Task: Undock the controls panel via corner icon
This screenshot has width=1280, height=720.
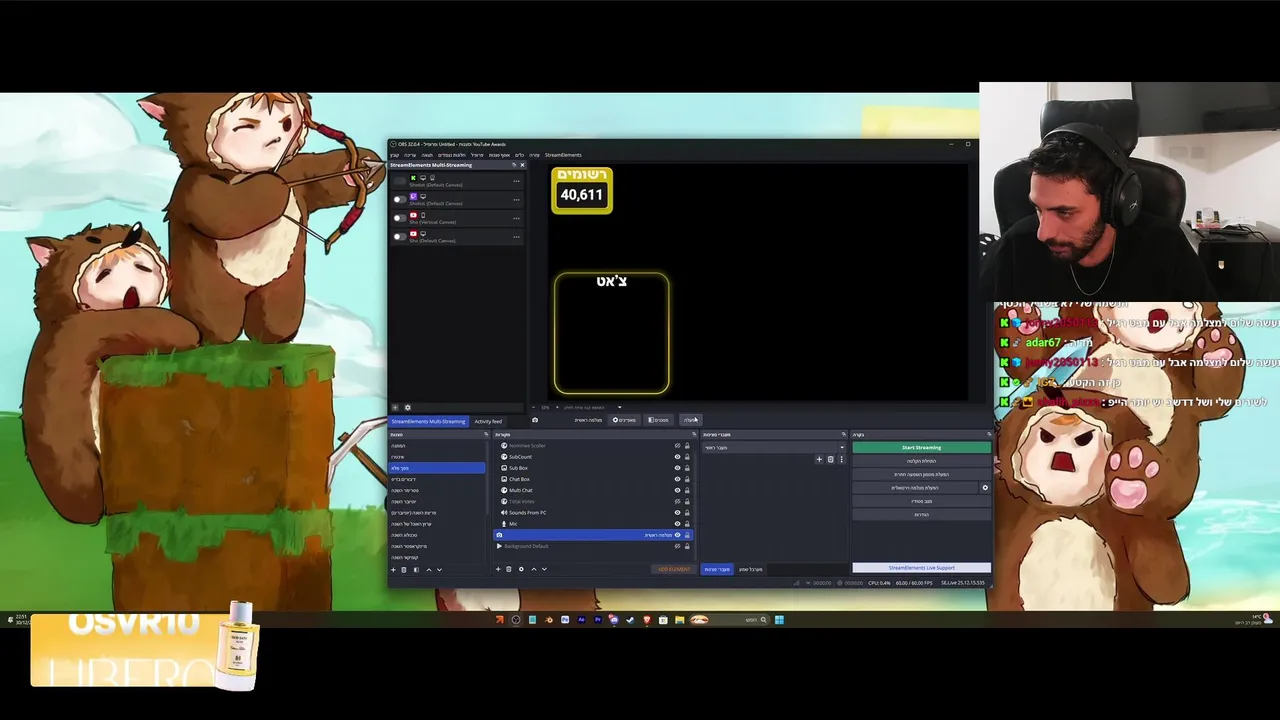Action: tap(989, 434)
